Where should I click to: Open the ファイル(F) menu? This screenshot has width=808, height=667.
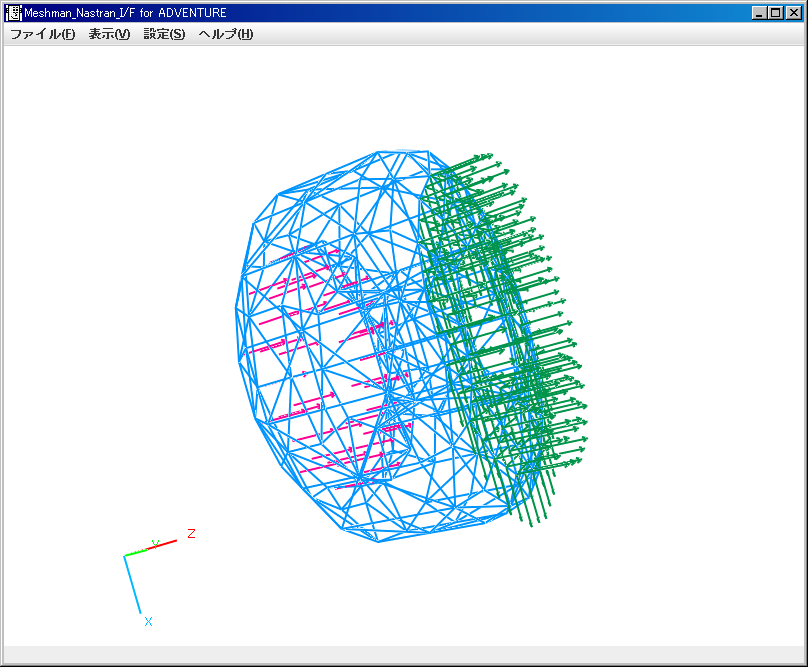coord(43,34)
